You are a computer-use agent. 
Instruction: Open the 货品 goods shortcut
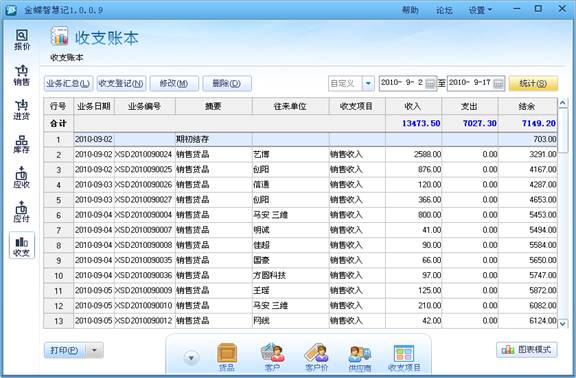click(x=227, y=356)
